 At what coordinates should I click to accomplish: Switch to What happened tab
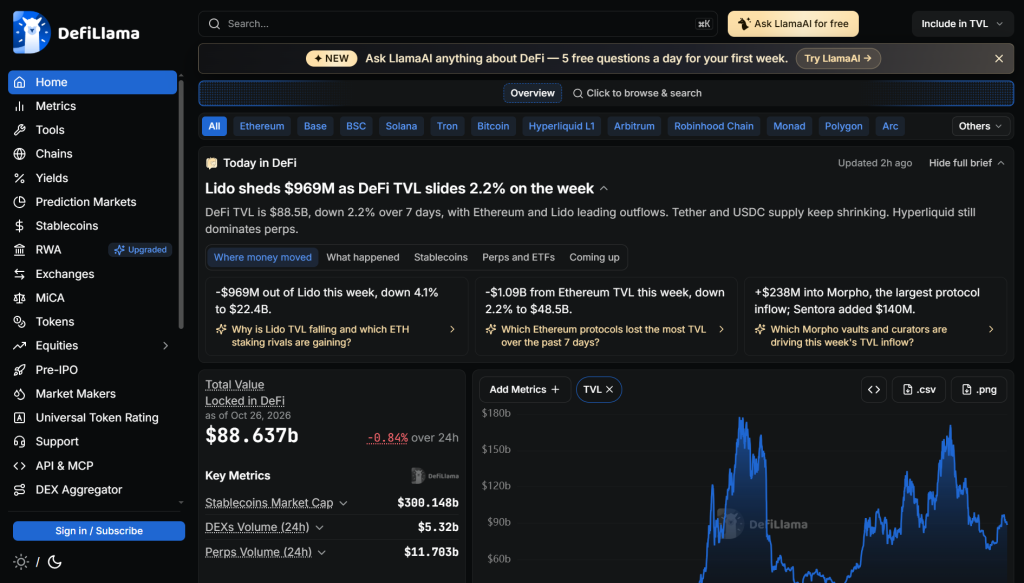click(362, 257)
